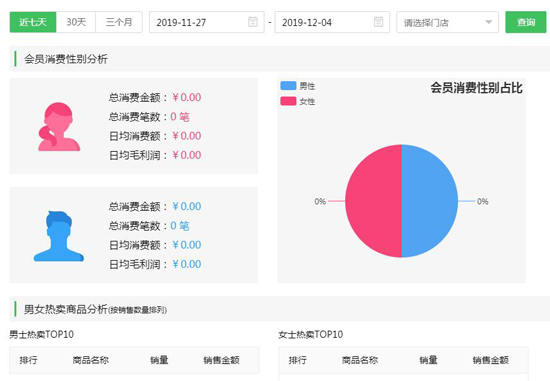Switch to the 三个月 time range tab
The image size is (550, 381).
[119, 22]
